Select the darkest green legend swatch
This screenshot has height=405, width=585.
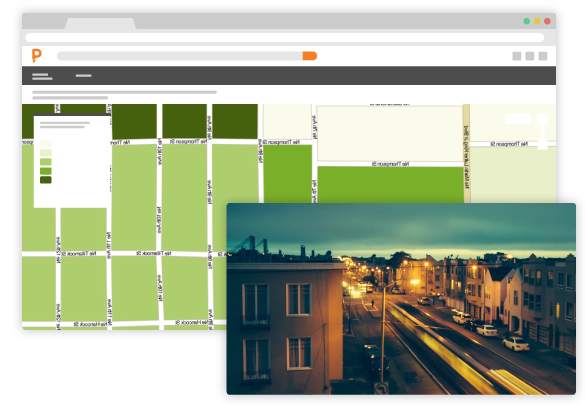pos(46,180)
